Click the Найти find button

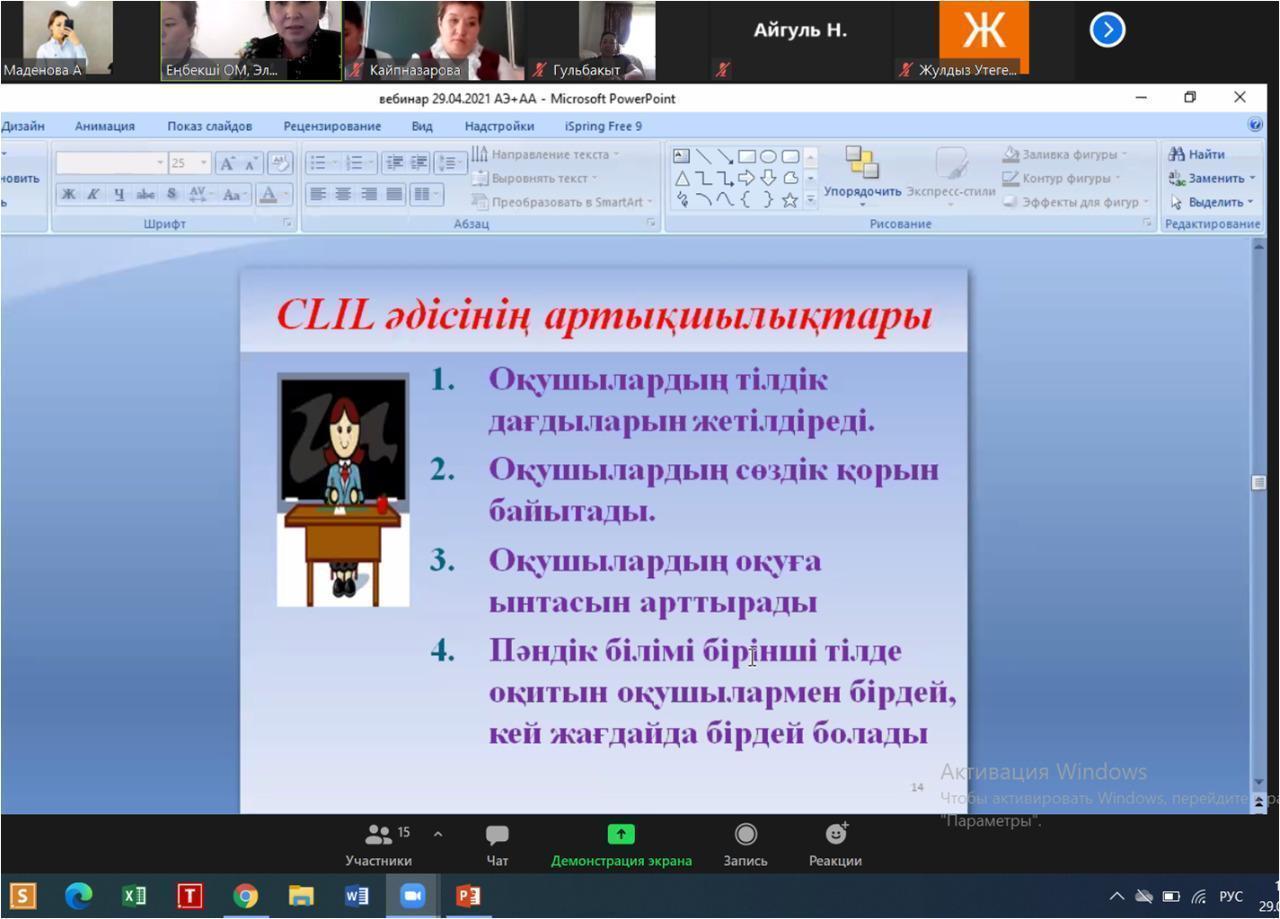1197,154
